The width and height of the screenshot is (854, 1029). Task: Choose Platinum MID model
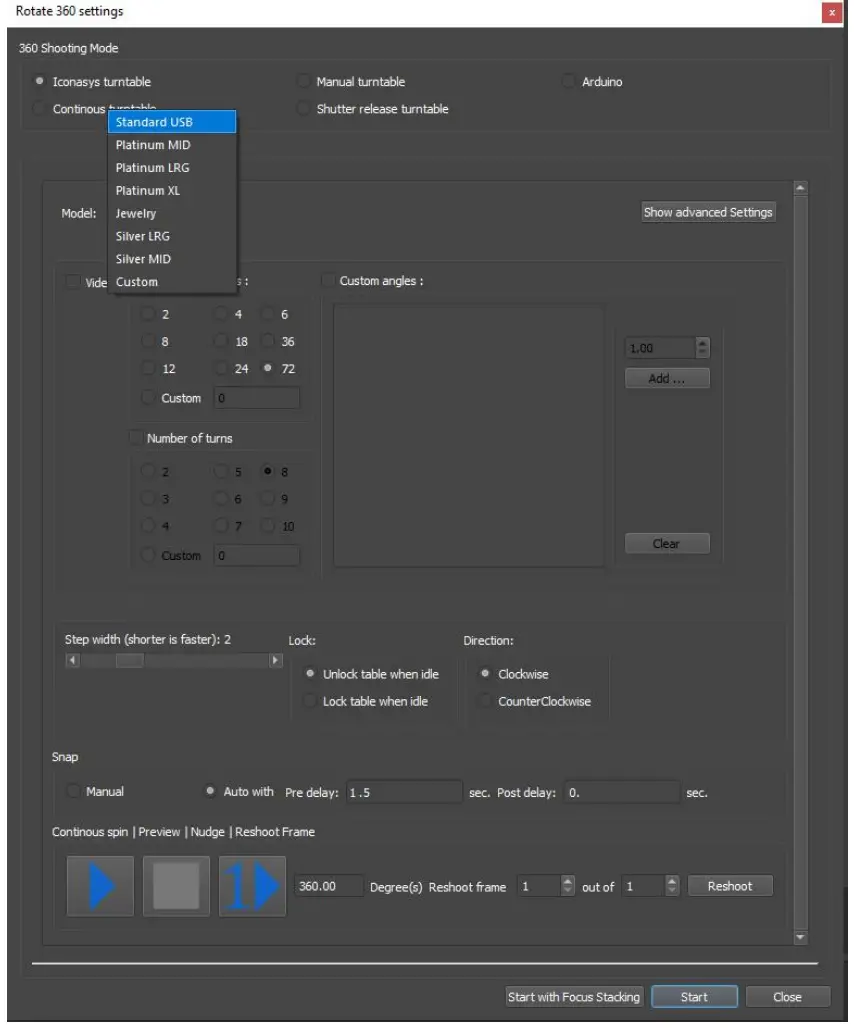[x=172, y=145]
